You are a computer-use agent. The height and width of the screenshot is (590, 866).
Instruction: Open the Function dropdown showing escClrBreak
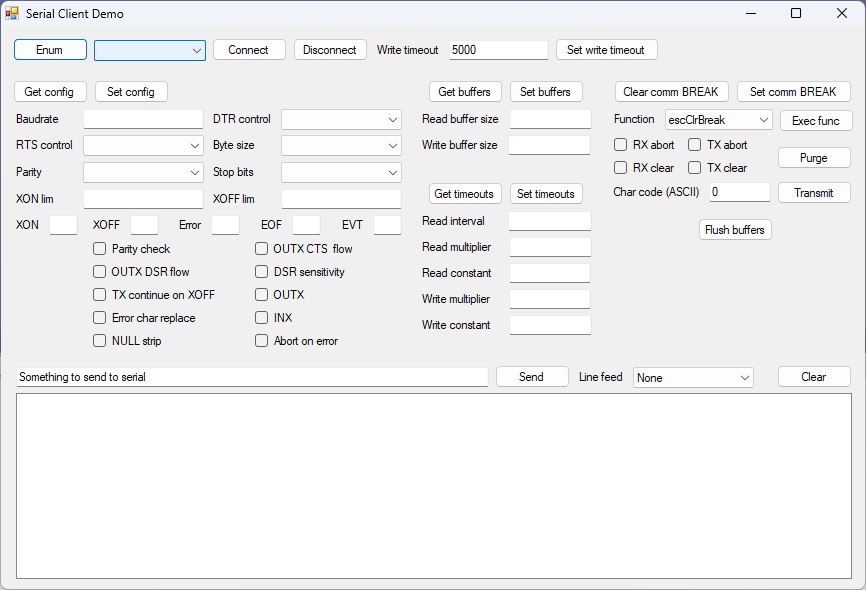pos(716,119)
